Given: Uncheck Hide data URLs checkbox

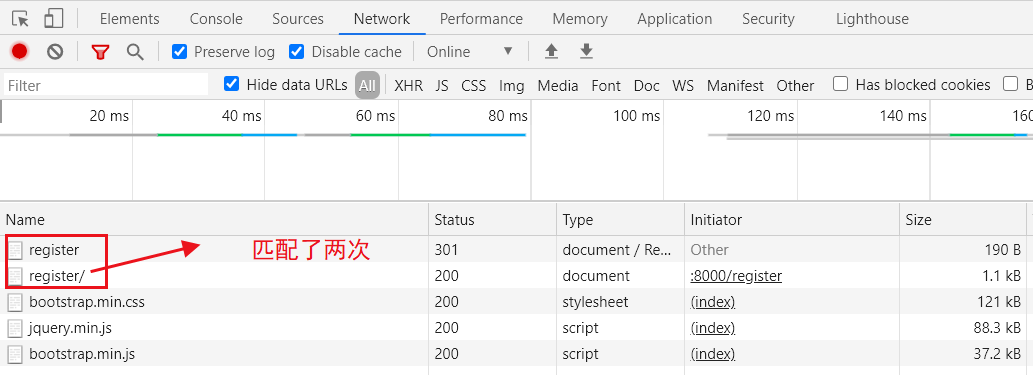Looking at the screenshot, I should click(231, 84).
